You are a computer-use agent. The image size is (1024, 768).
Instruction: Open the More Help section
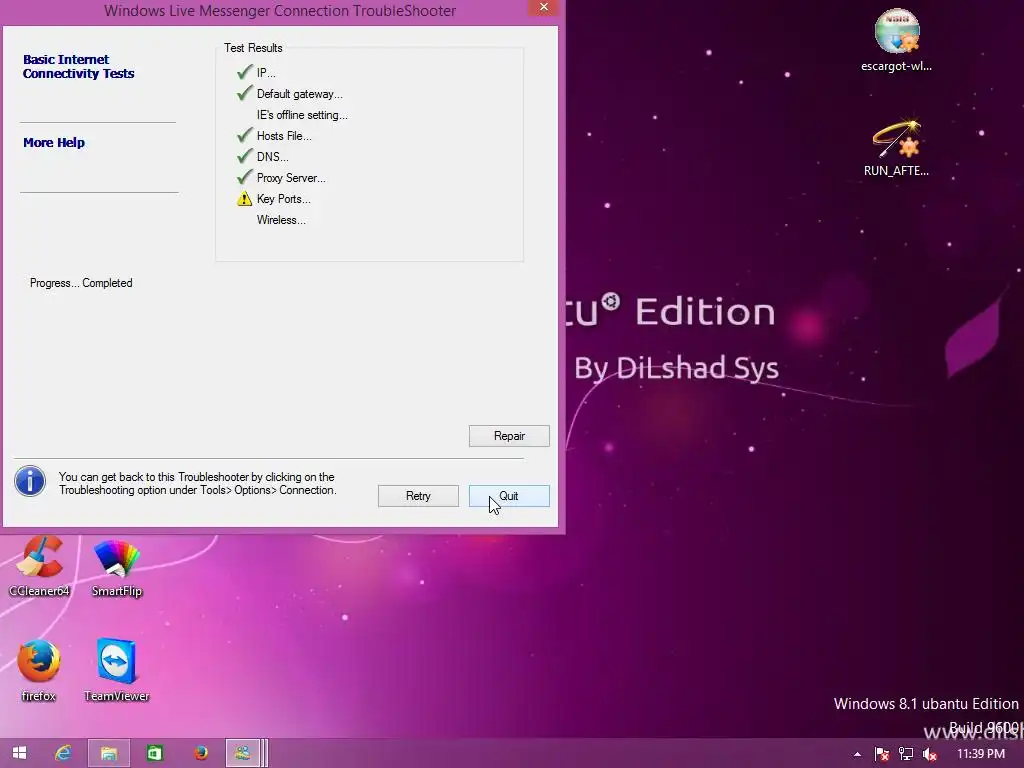pyautogui.click(x=54, y=142)
